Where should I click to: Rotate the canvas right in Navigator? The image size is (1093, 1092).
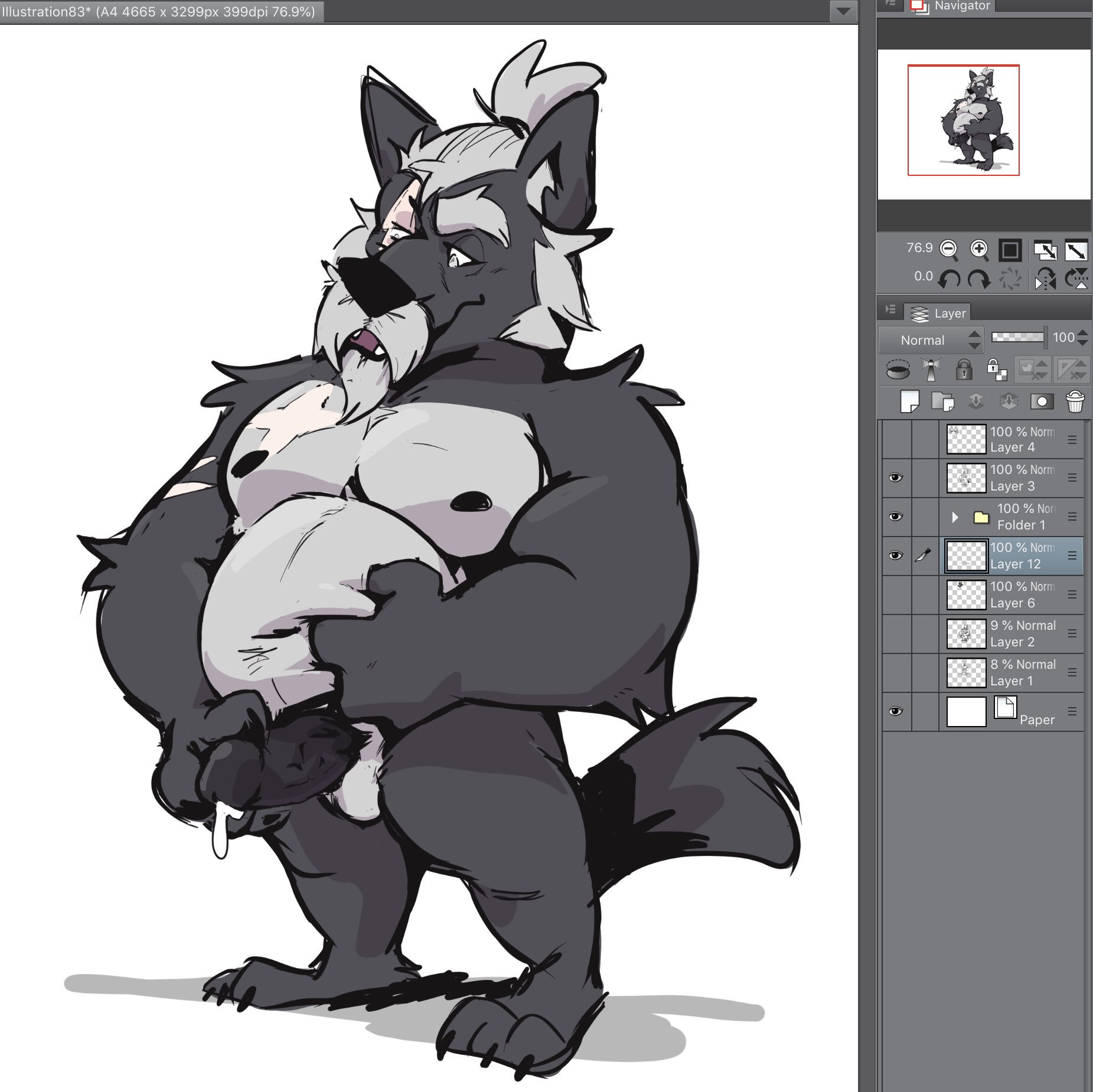click(x=978, y=278)
